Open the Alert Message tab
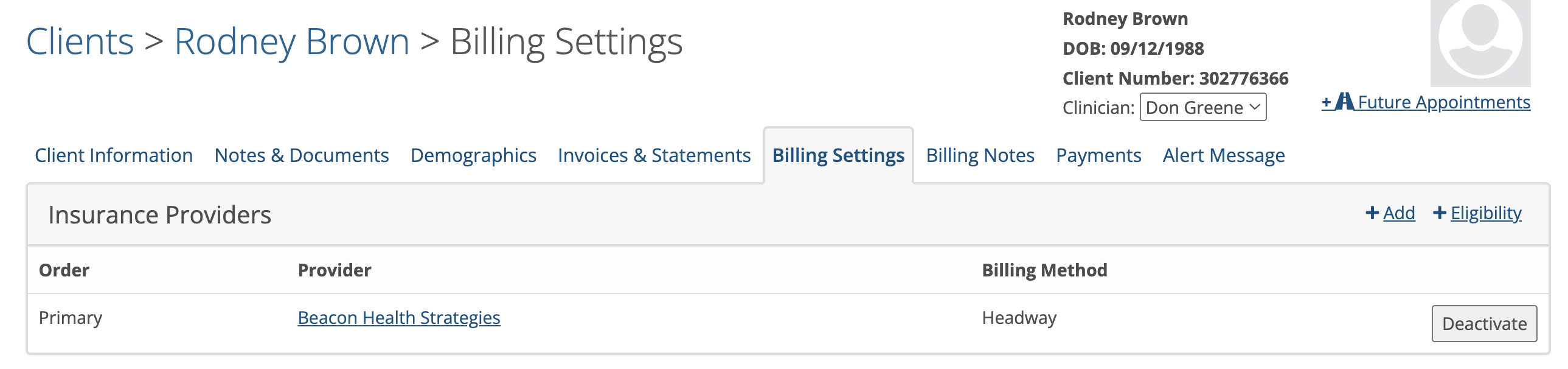This screenshot has width=1568, height=369. [x=1224, y=155]
